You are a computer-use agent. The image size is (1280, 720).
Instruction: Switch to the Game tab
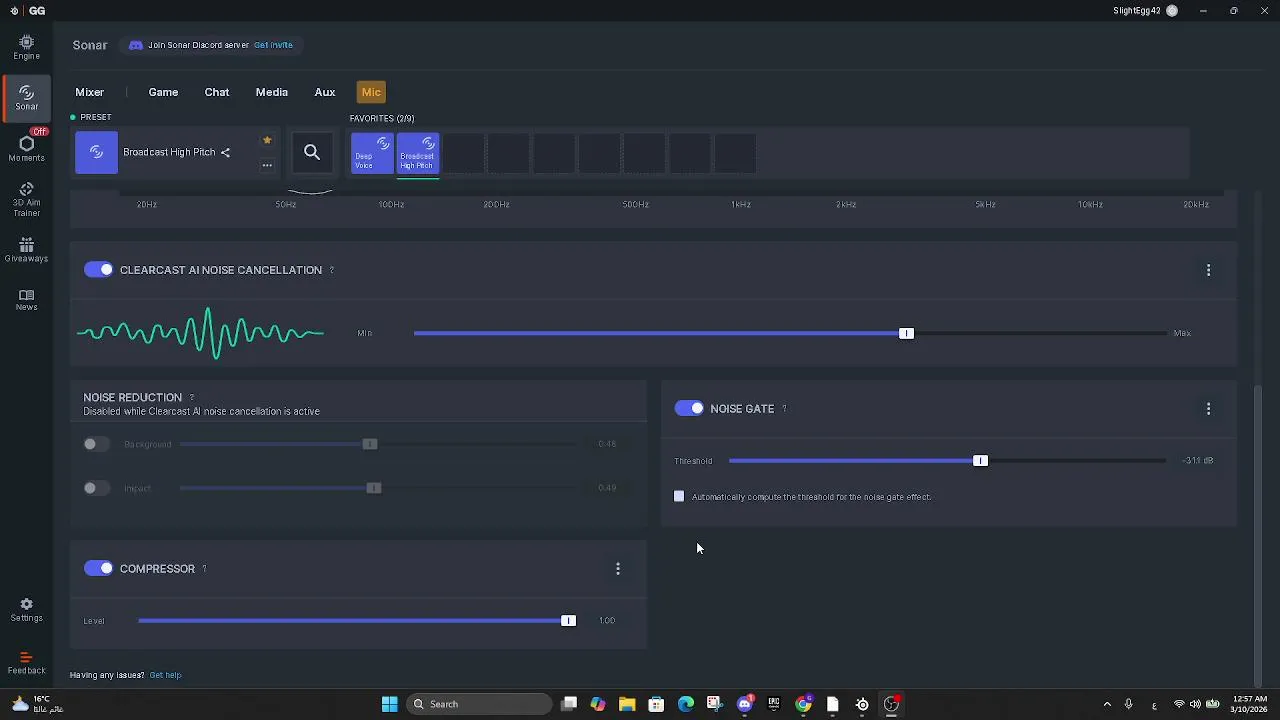[x=163, y=92]
